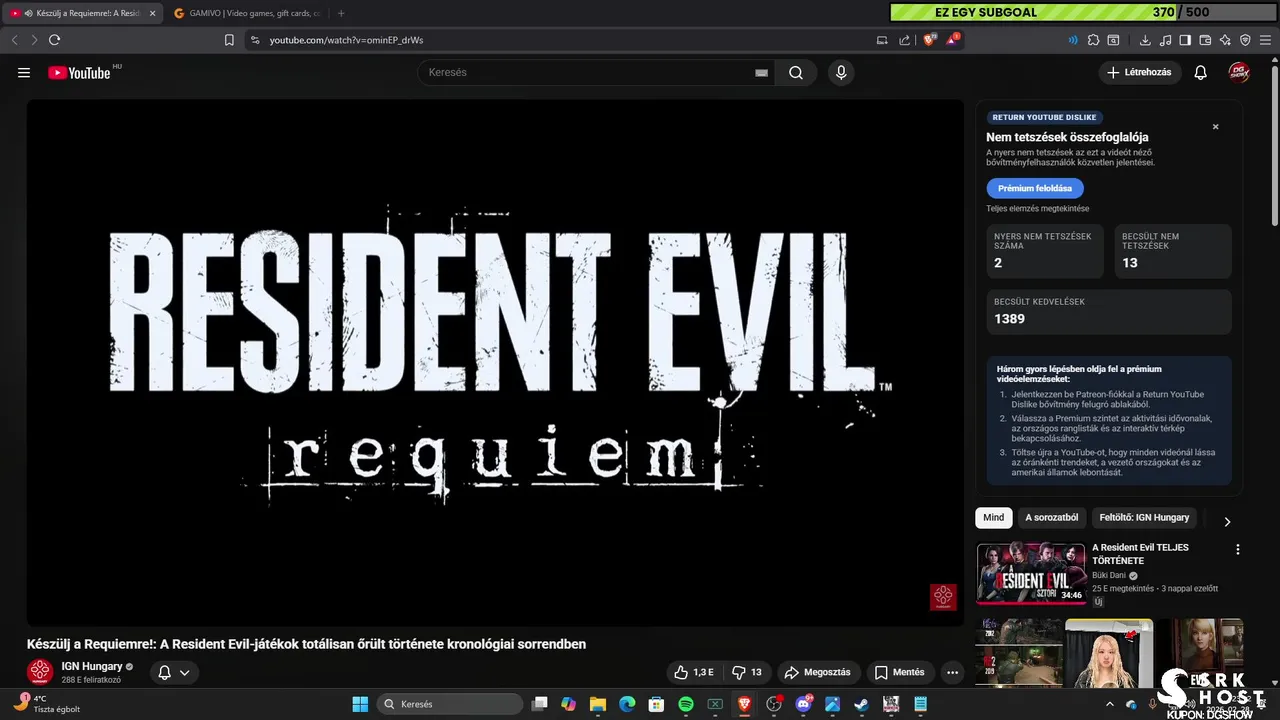The height and width of the screenshot is (720, 1280).
Task: Open Leo AI sparkle icon
Action: 1225,40
